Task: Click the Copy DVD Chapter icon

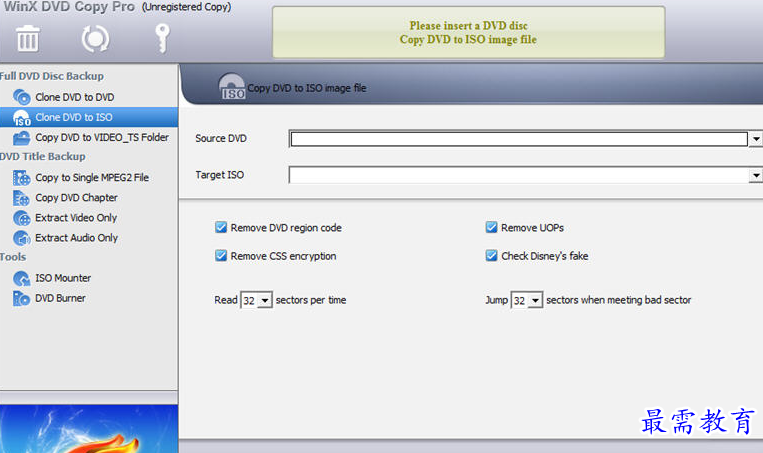Action: tap(21, 198)
